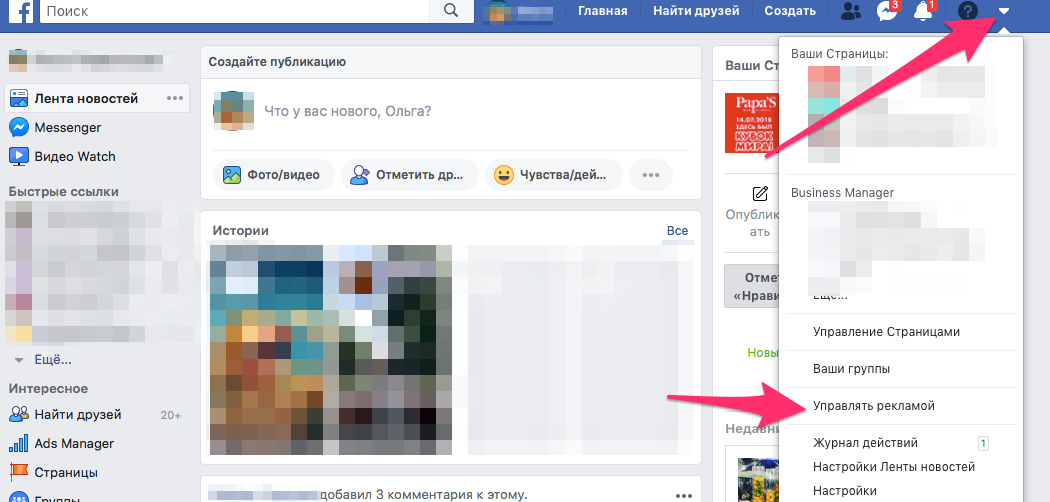1050x502 pixels.
Task: Open Ads Manager in sidebar
Action: click(x=61, y=444)
